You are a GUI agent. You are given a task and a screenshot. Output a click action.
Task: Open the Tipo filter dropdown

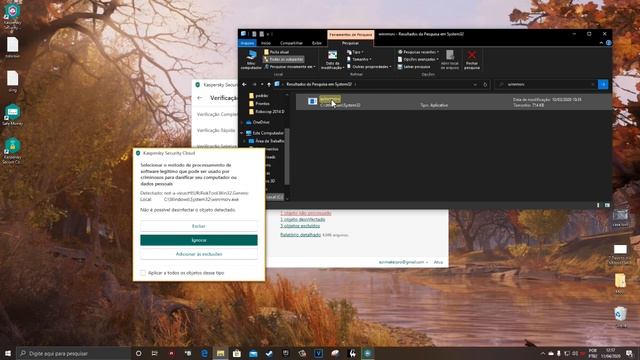tap(355, 52)
